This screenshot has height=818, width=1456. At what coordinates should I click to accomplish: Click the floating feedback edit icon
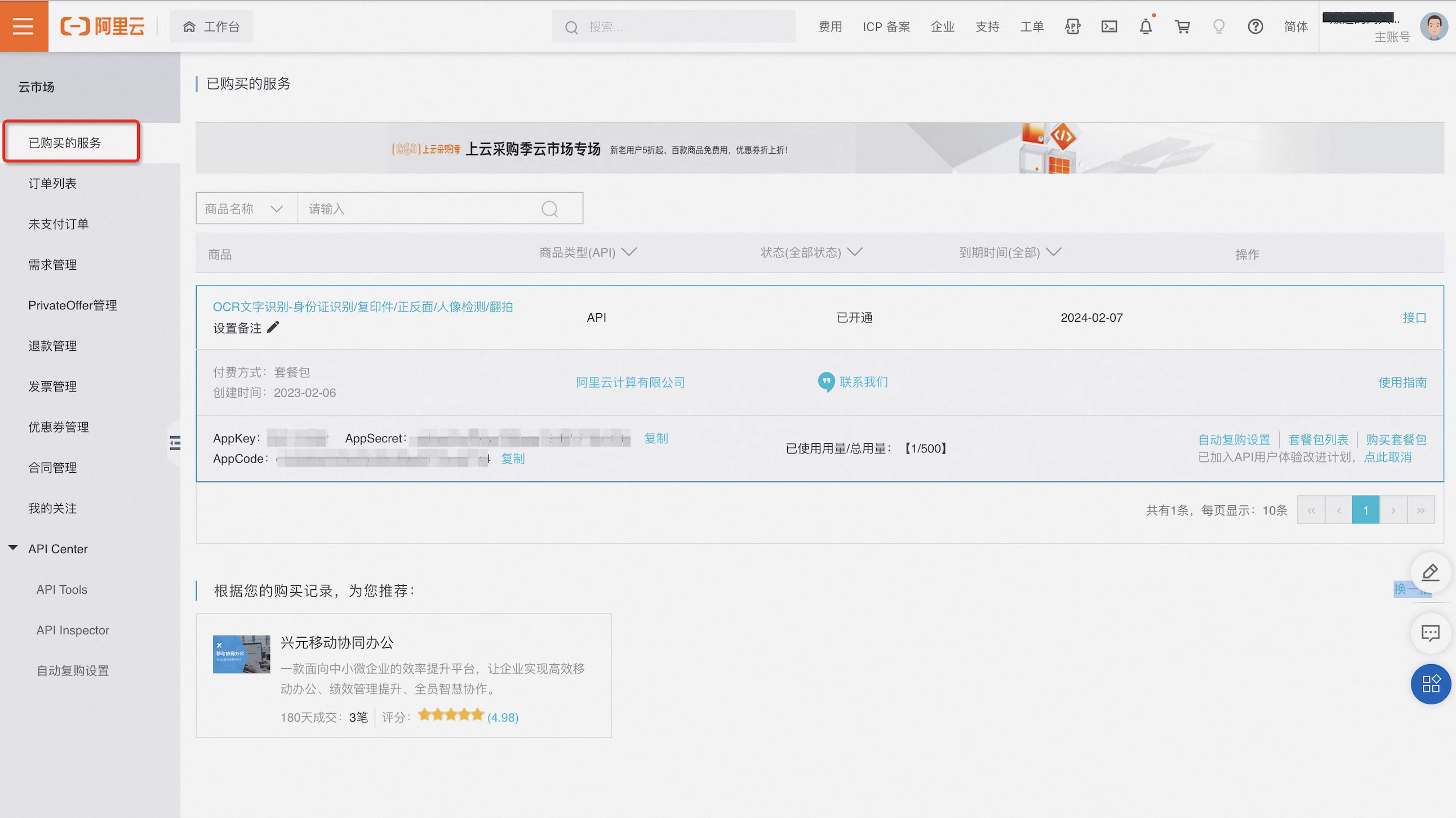[1431, 572]
